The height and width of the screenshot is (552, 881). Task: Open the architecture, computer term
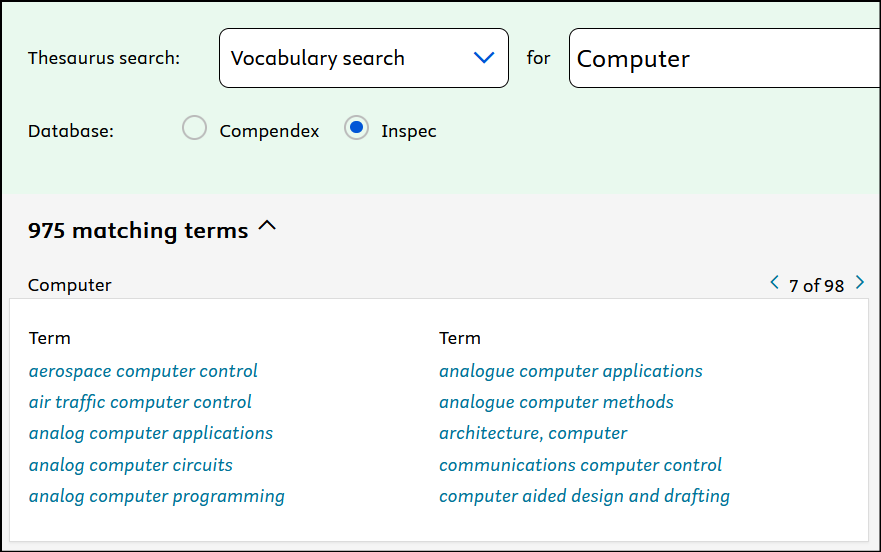[533, 433]
